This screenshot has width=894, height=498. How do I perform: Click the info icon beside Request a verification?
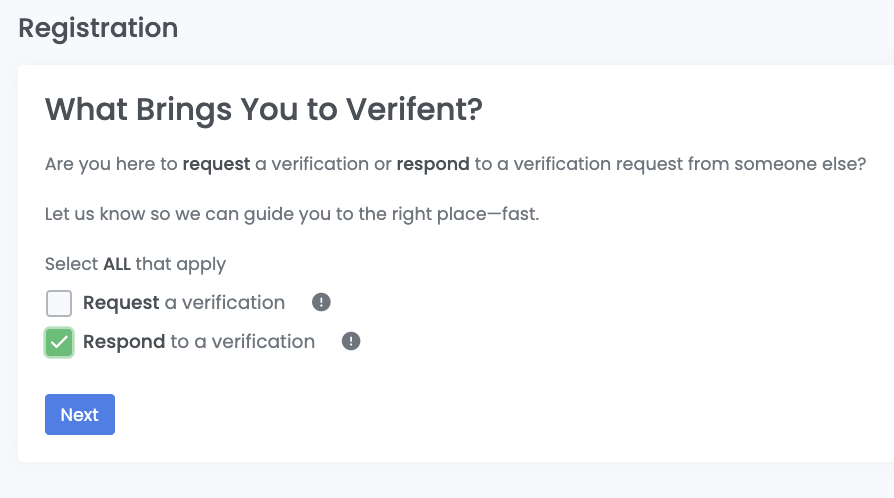click(321, 302)
